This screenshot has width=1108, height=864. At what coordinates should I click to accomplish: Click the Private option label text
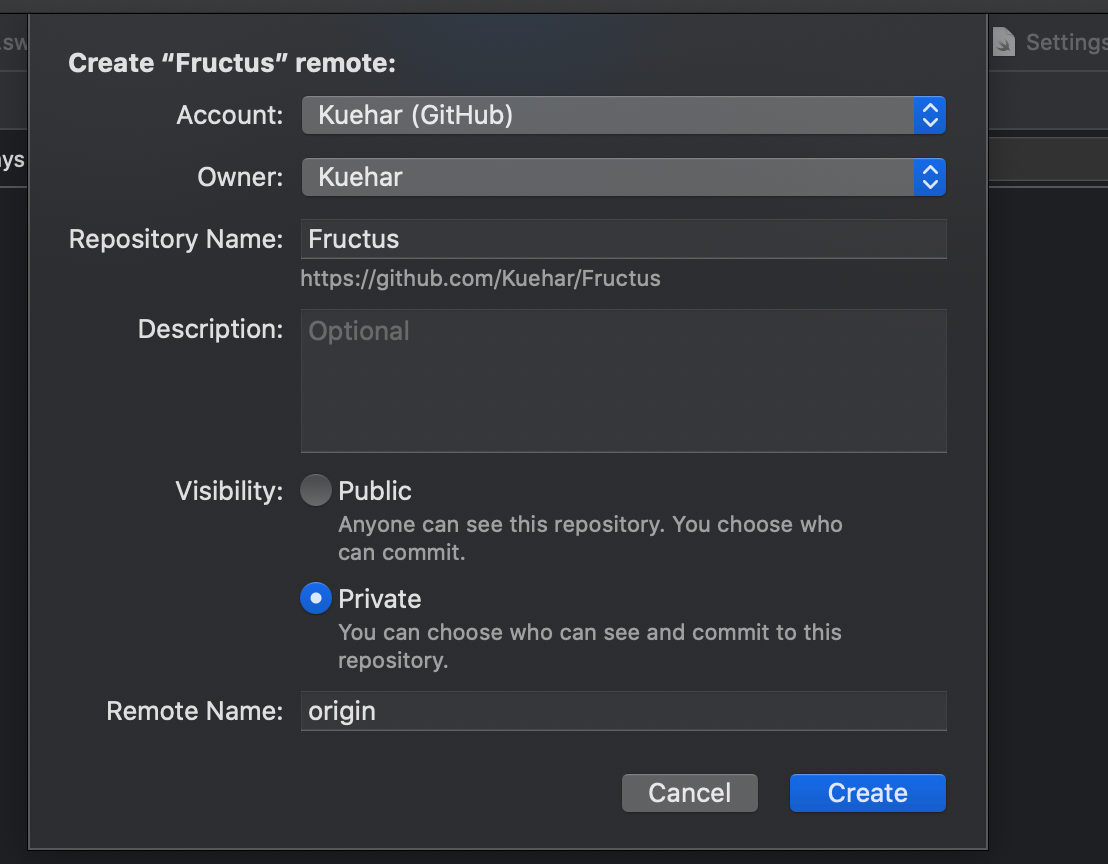coord(379,599)
